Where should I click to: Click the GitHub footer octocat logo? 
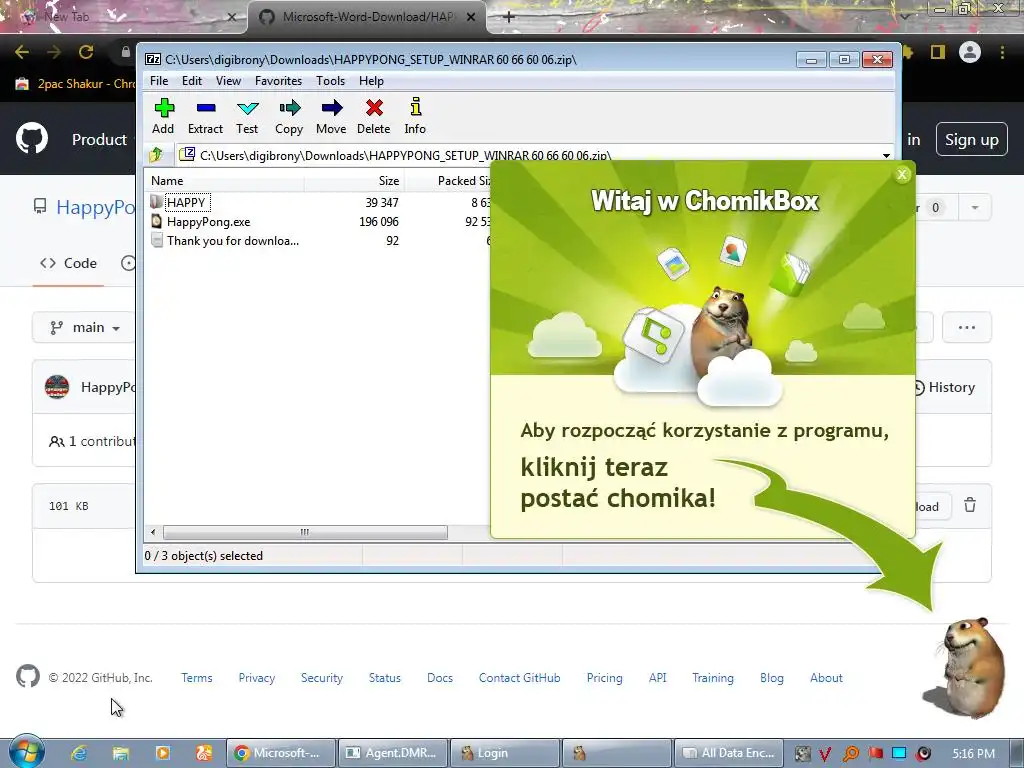[x=27, y=676]
